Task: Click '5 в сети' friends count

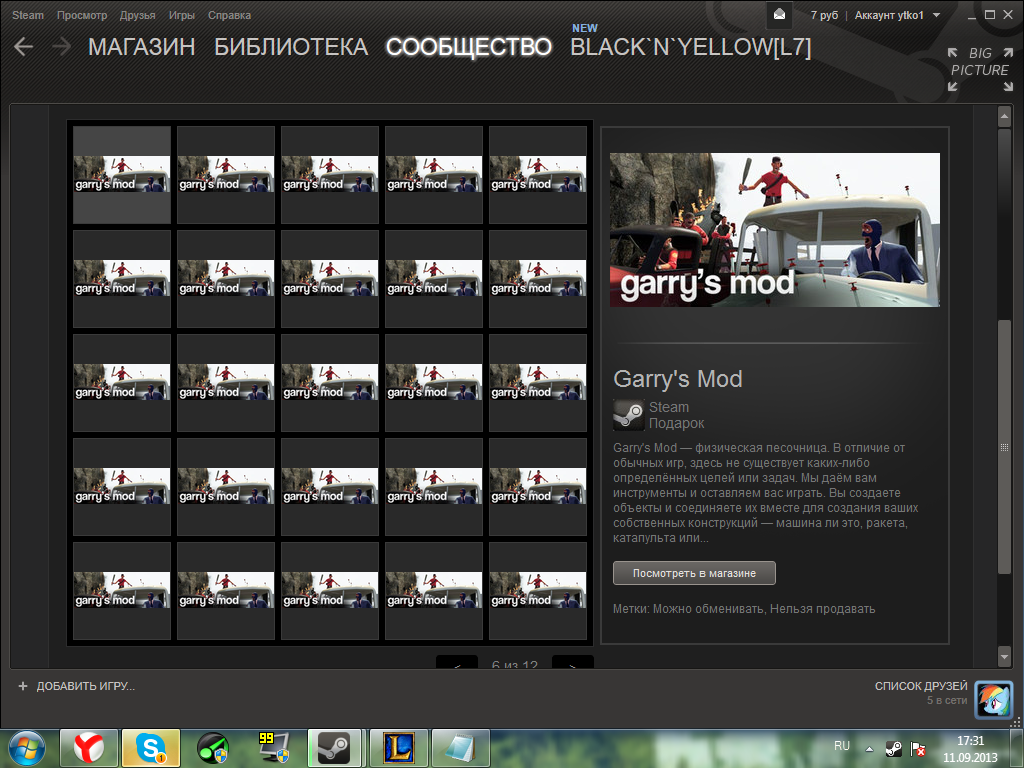Action: tap(947, 700)
